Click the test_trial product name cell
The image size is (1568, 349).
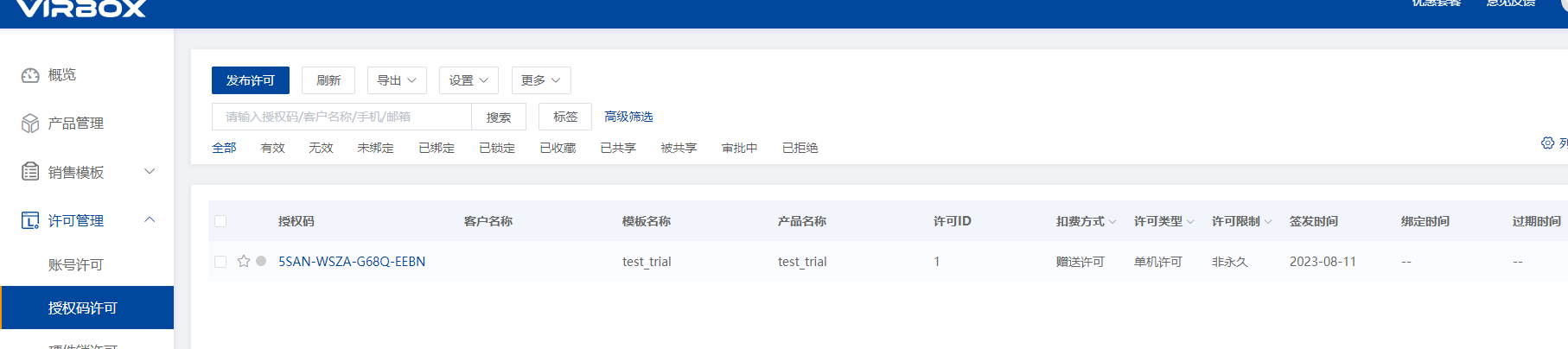[802, 262]
